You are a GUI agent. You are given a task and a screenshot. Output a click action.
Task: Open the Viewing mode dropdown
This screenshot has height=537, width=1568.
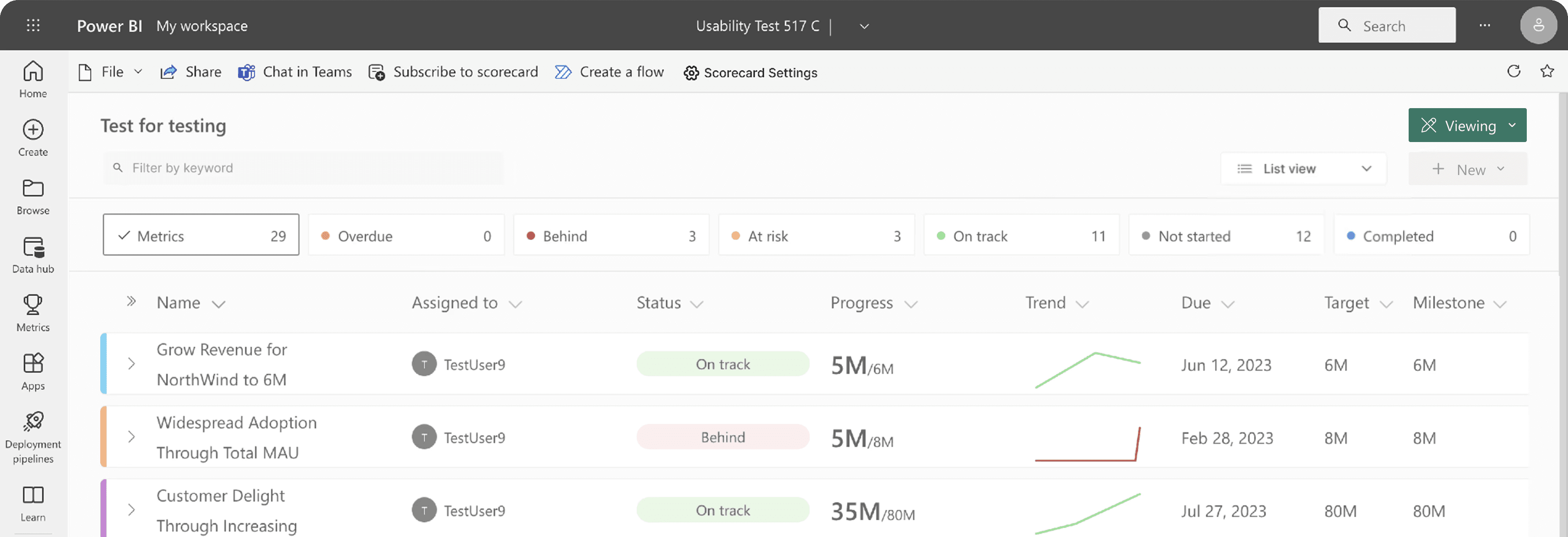point(1466,126)
